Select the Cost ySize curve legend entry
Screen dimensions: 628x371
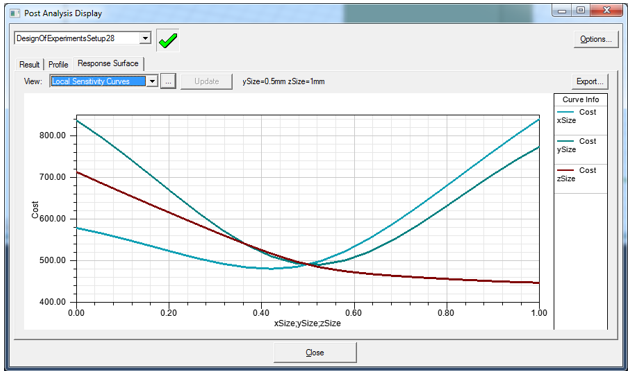[580, 145]
